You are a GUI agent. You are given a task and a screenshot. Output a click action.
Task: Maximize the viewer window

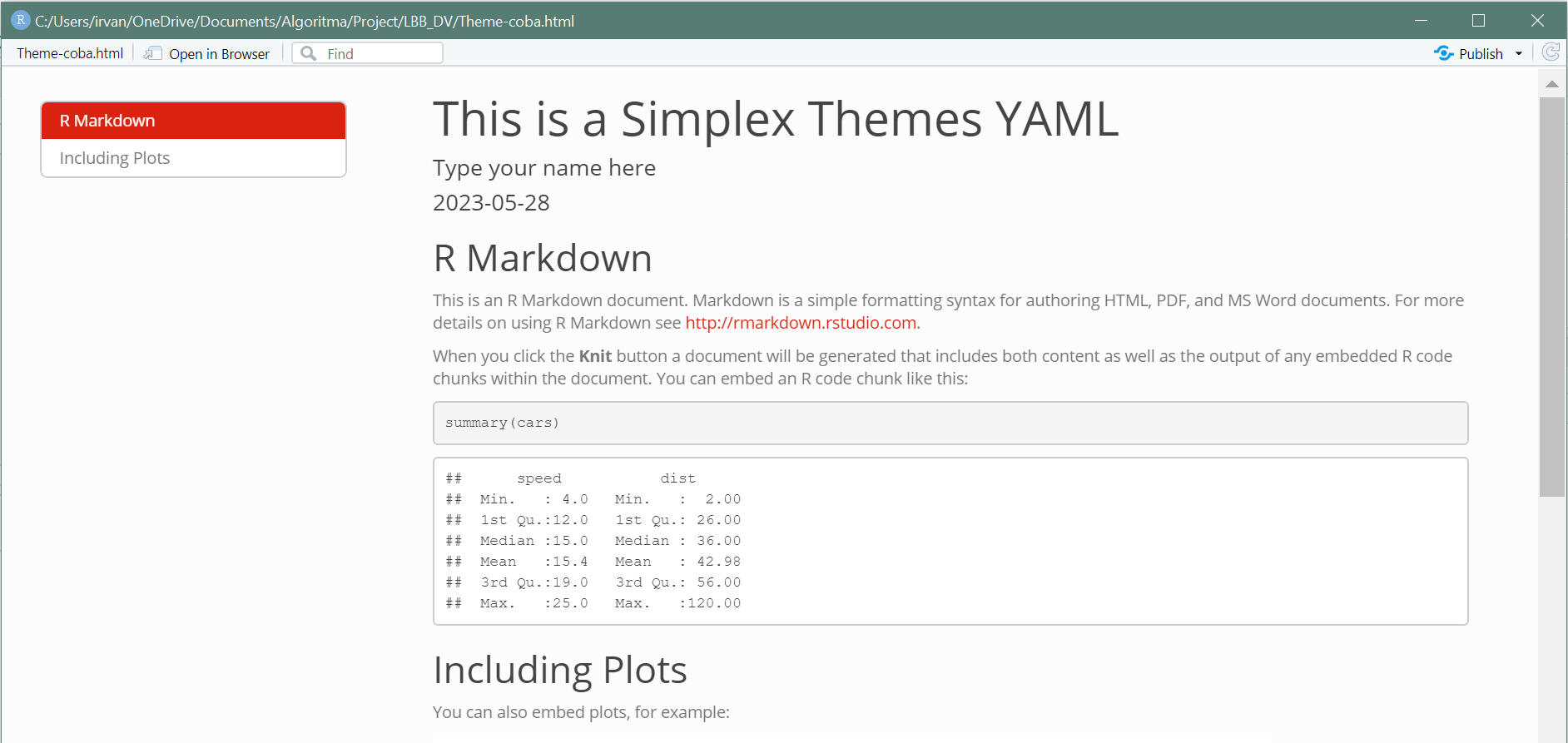point(1478,20)
